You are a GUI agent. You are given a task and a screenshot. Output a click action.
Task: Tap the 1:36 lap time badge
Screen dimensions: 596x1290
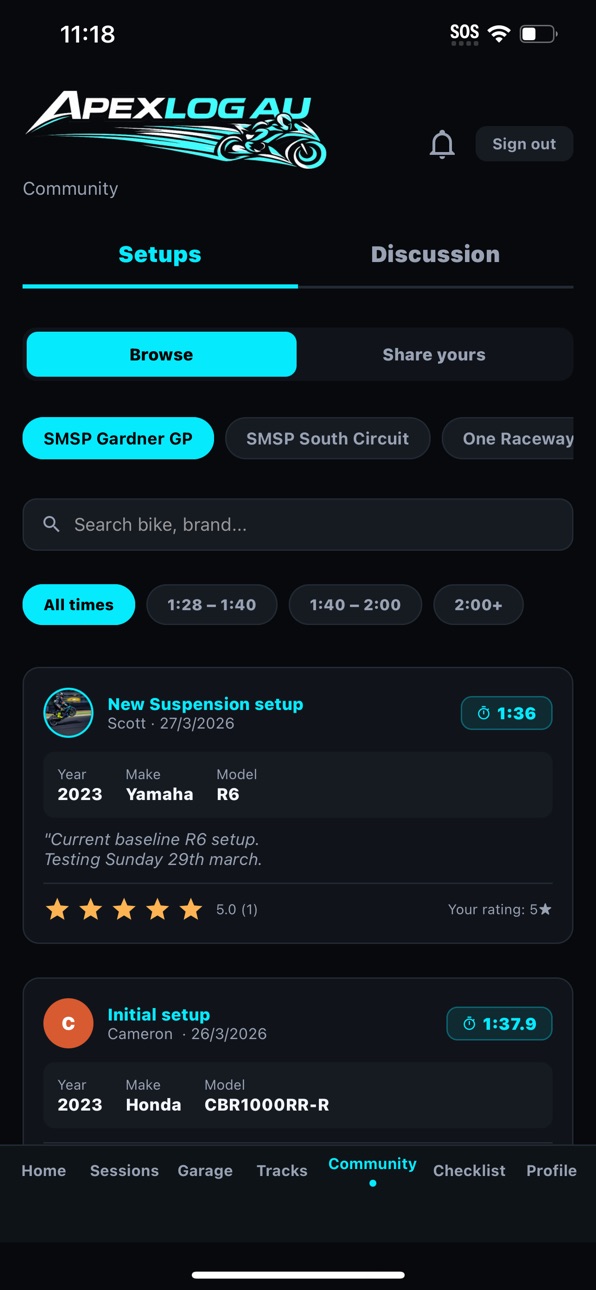(506, 713)
